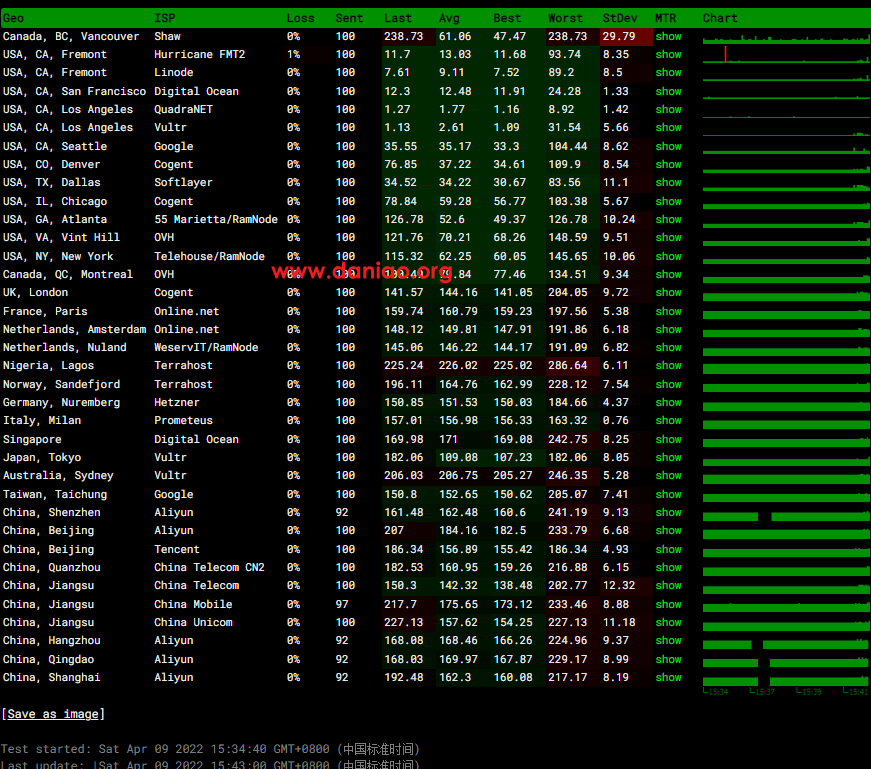Show MTR for Quanzhou China Telecom CN2

click(668, 568)
